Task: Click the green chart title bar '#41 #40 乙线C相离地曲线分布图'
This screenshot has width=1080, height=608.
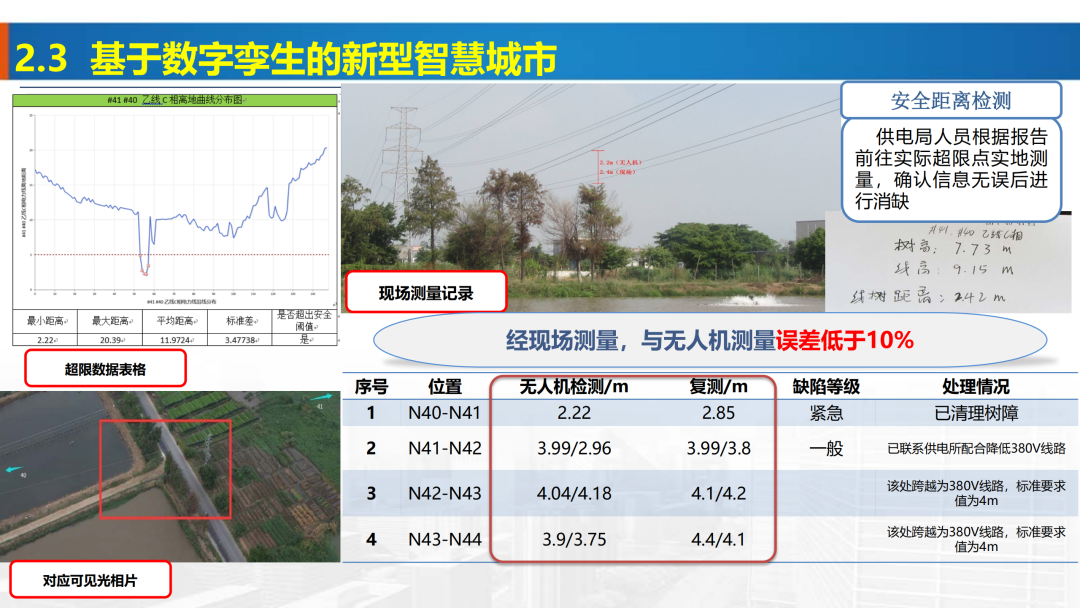Action: pos(175,100)
